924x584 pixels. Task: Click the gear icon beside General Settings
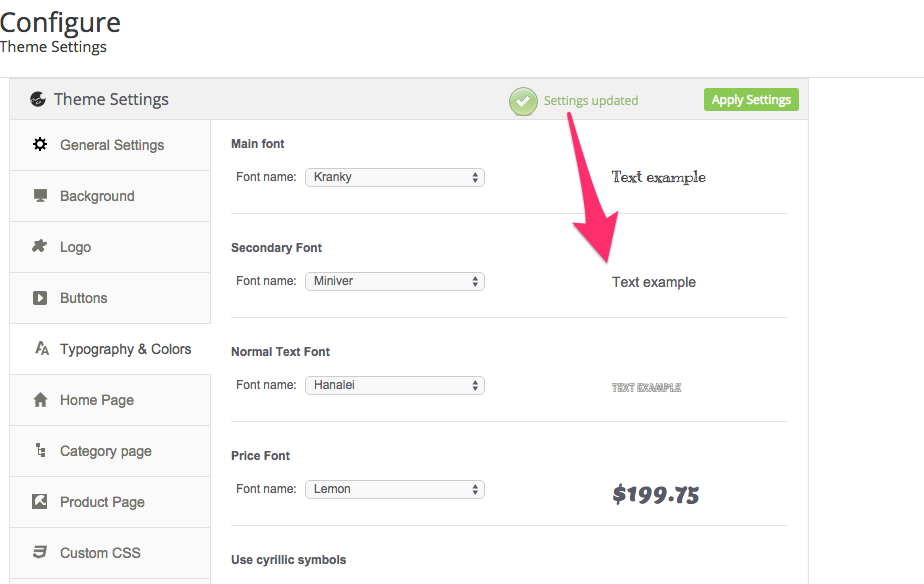coord(40,144)
